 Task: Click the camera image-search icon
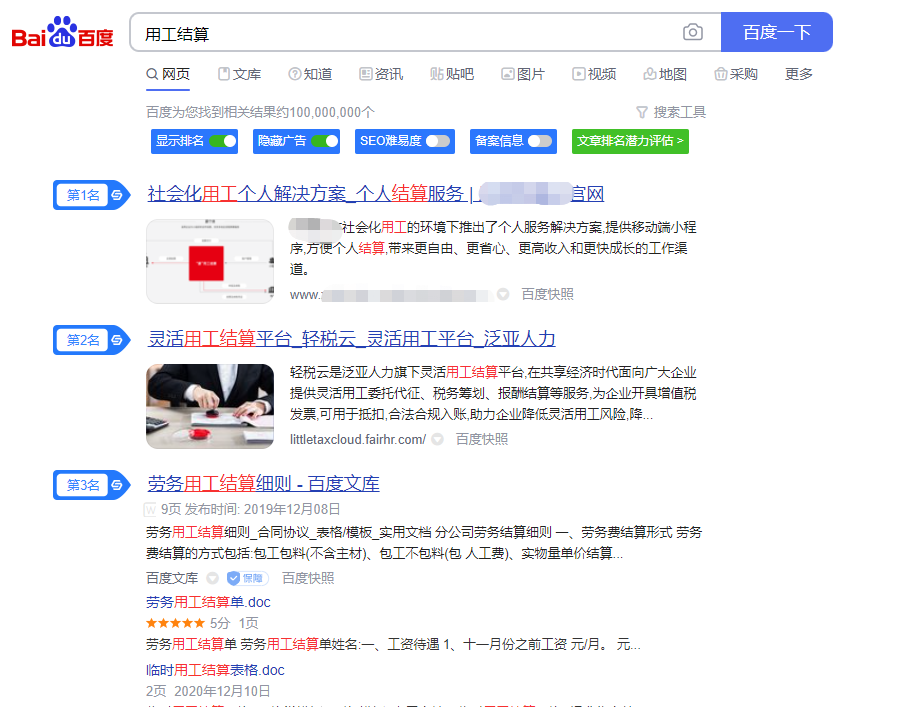(x=692, y=33)
